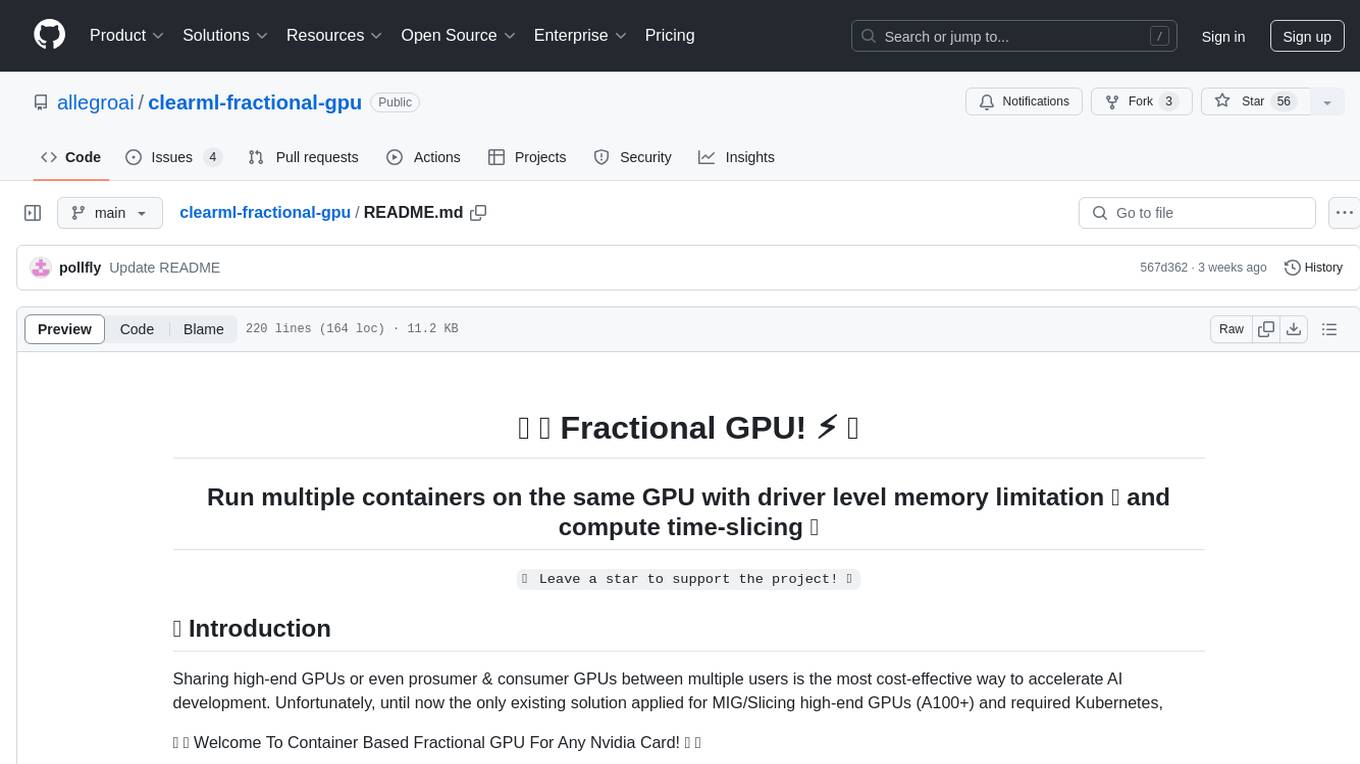Switch to the Issues tab

point(174,157)
